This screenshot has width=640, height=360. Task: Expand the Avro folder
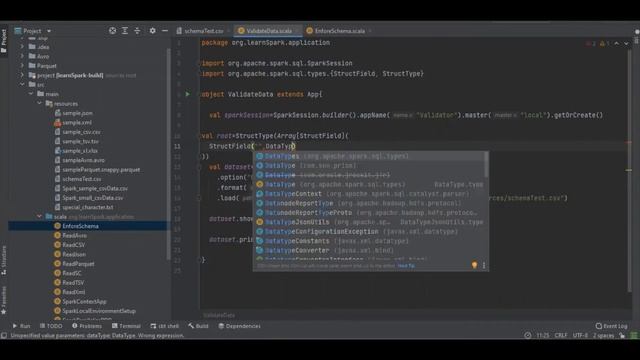22,56
